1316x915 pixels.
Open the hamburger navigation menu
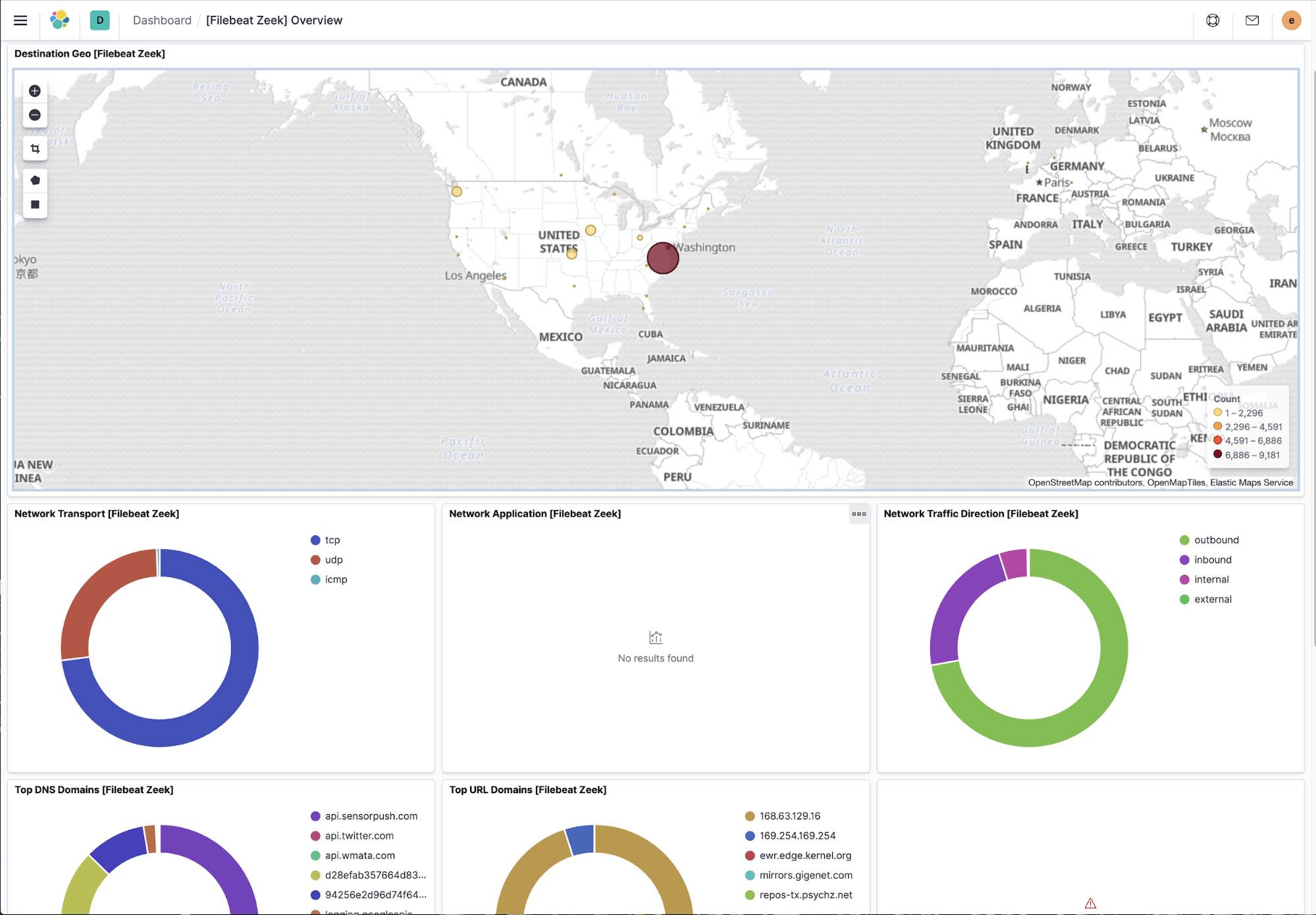20,20
